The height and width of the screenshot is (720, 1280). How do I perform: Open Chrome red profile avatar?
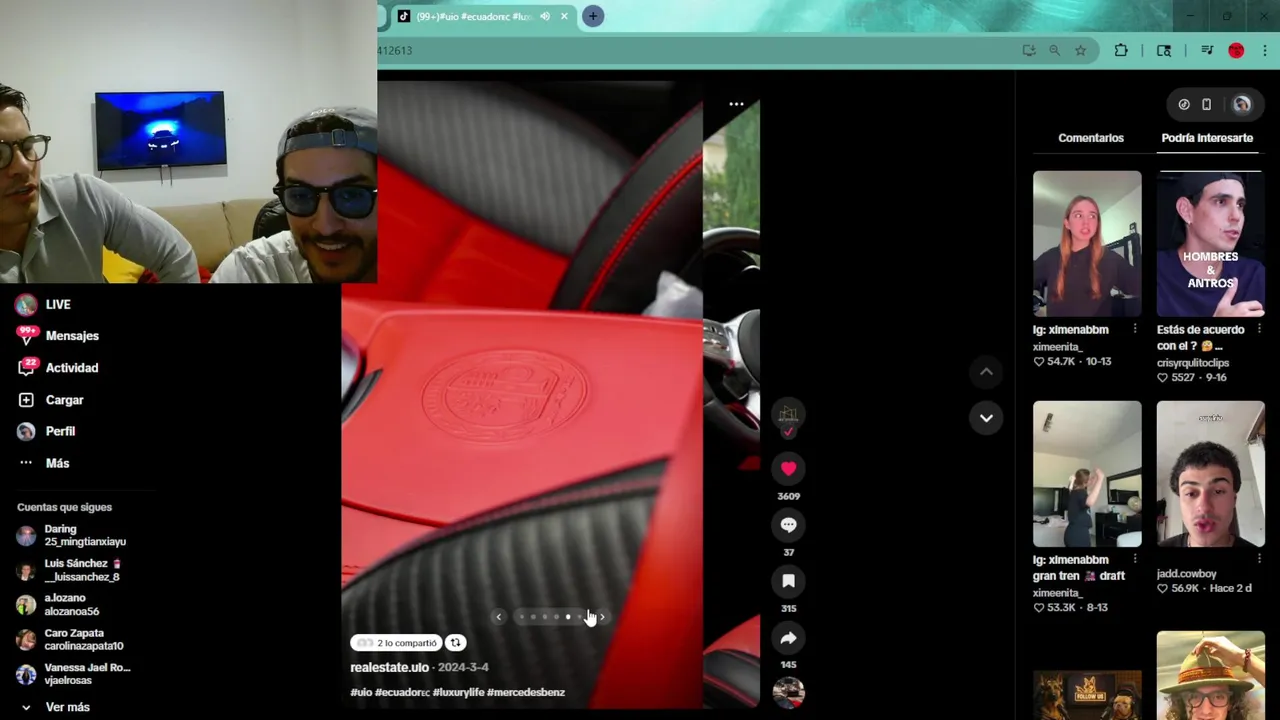1236,50
